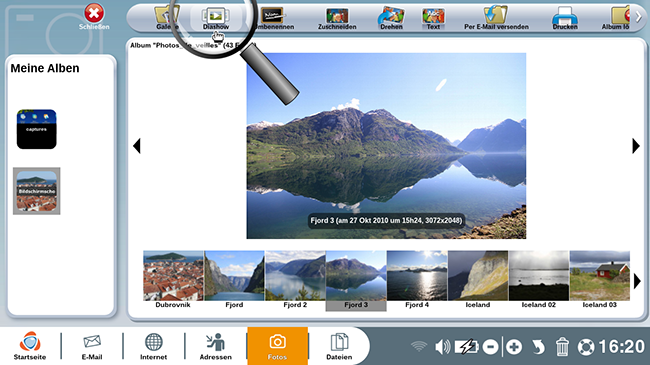Show next thumbnails with filmstrip arrow

tap(637, 281)
